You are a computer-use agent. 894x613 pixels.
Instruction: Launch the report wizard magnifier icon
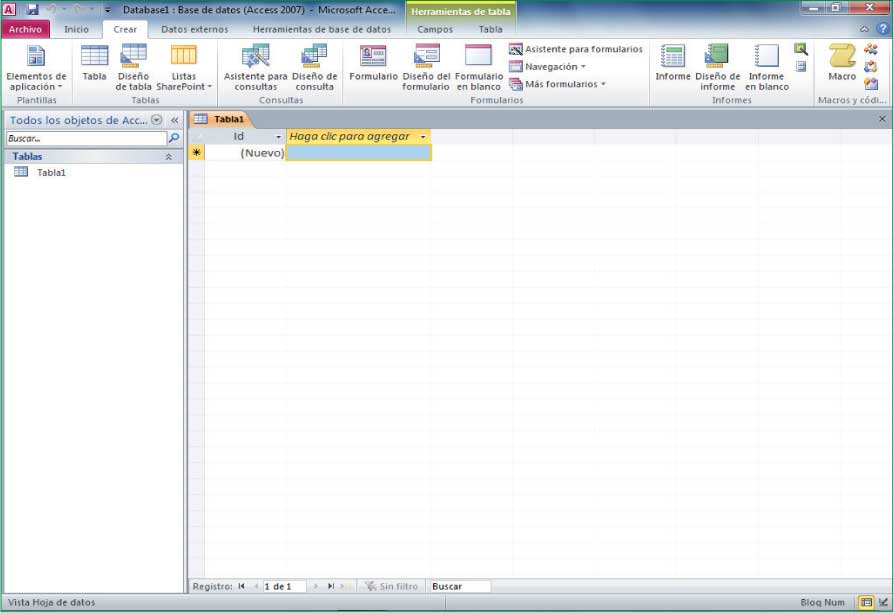(801, 49)
